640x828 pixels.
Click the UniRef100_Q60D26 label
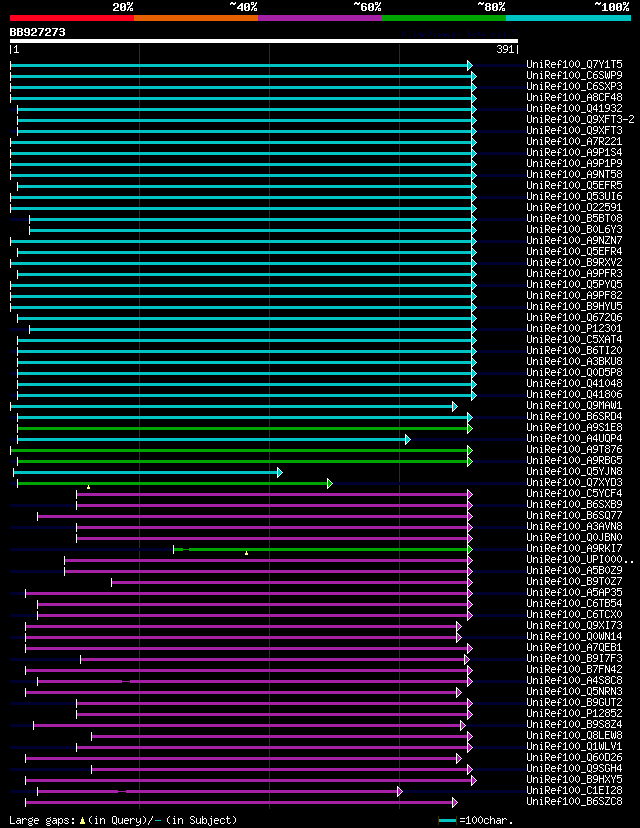[x=574, y=757]
